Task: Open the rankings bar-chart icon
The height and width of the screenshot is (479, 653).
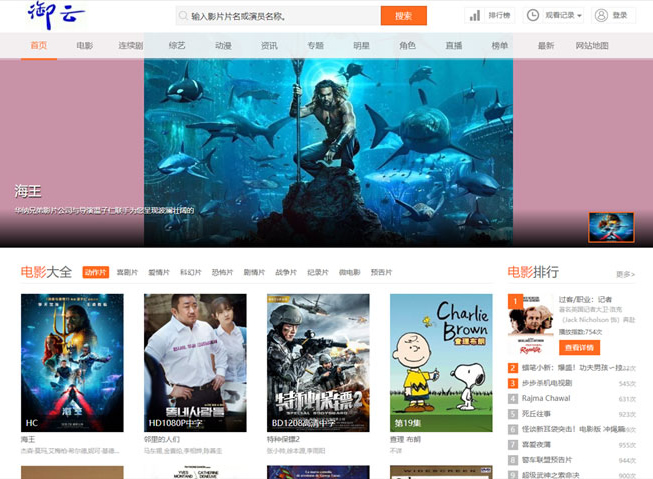Action: (x=474, y=15)
